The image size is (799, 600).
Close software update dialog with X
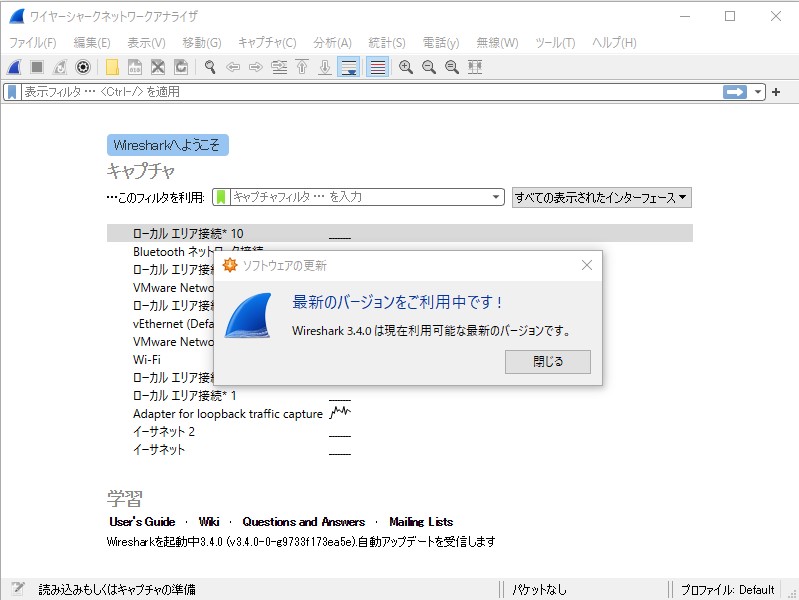(x=587, y=265)
